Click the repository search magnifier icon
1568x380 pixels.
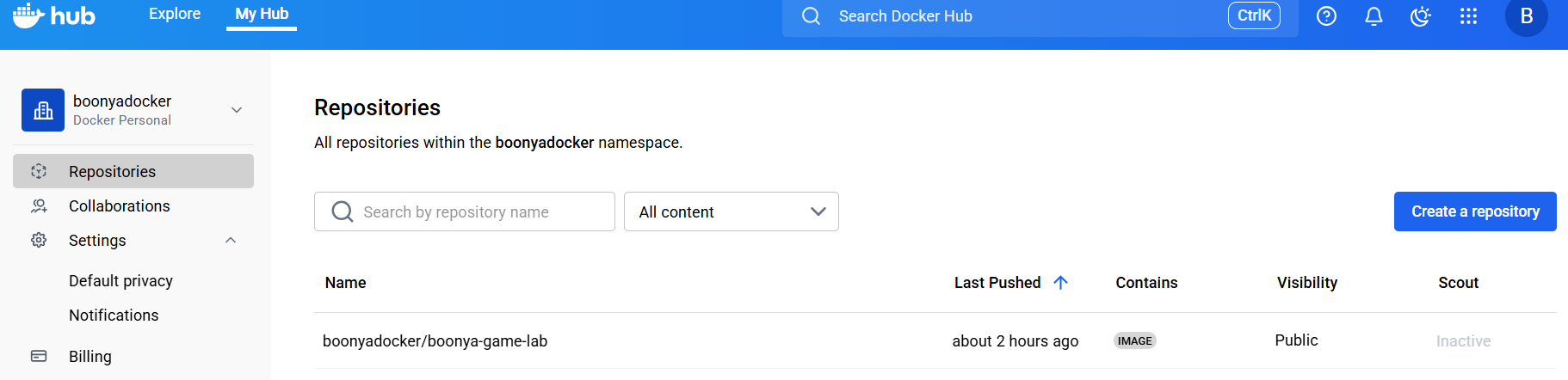pos(342,211)
